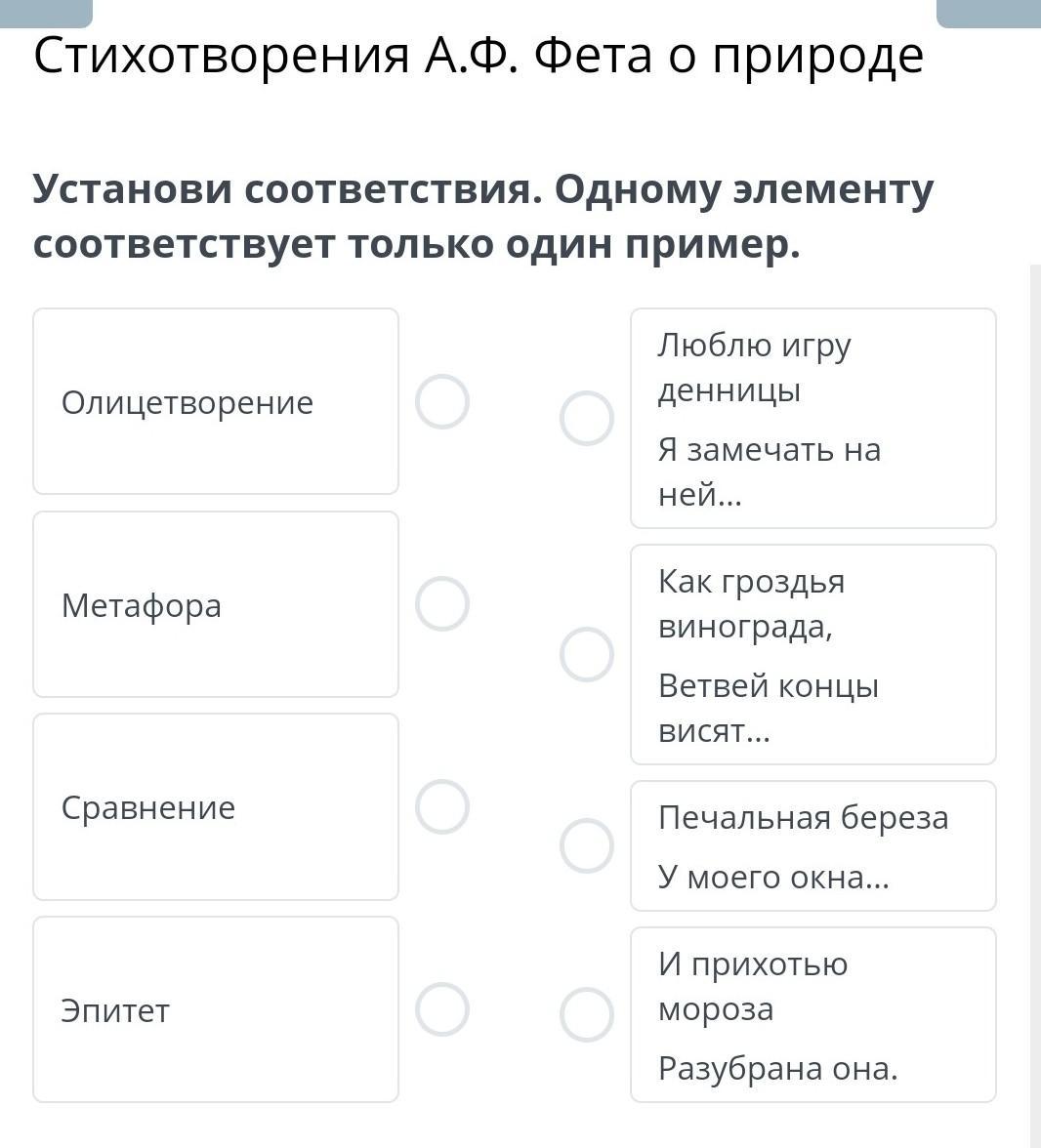Click the "Люблю игру денницы" example box
Viewport: 1041px width, 1148px height.
click(812, 419)
